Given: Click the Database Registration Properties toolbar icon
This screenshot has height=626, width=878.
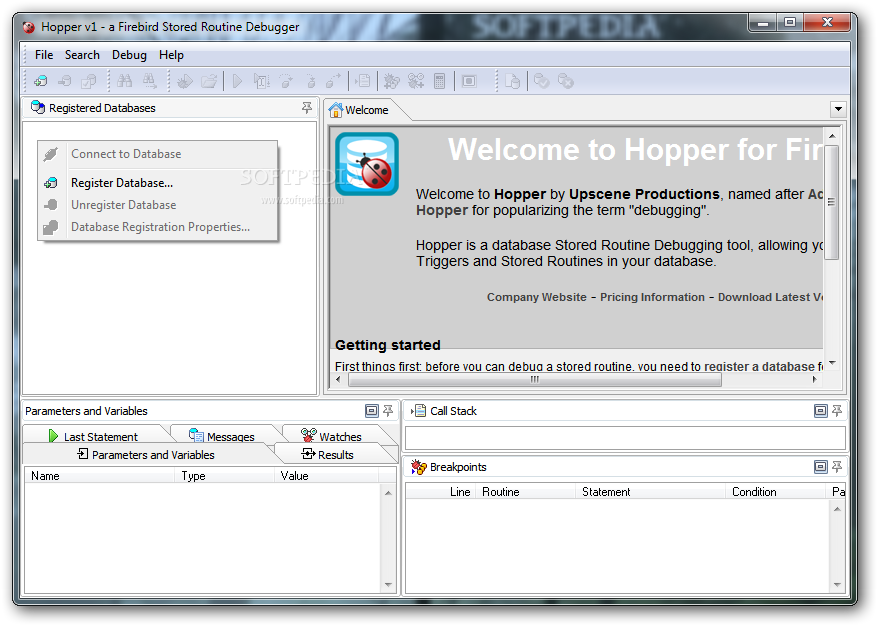Looking at the screenshot, I should (x=88, y=81).
